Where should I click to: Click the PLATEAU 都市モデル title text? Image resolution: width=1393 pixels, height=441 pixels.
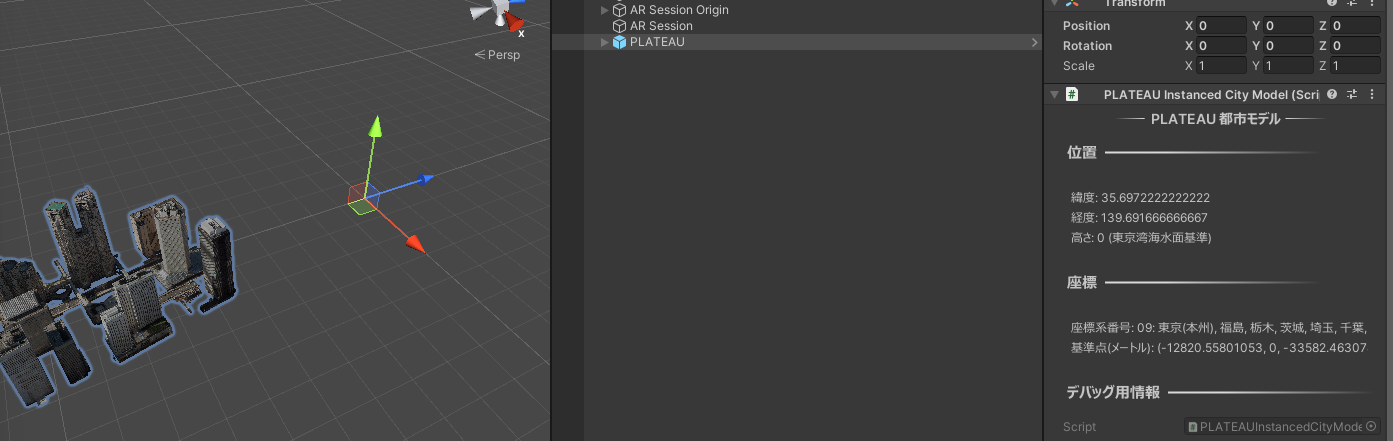tap(1216, 119)
